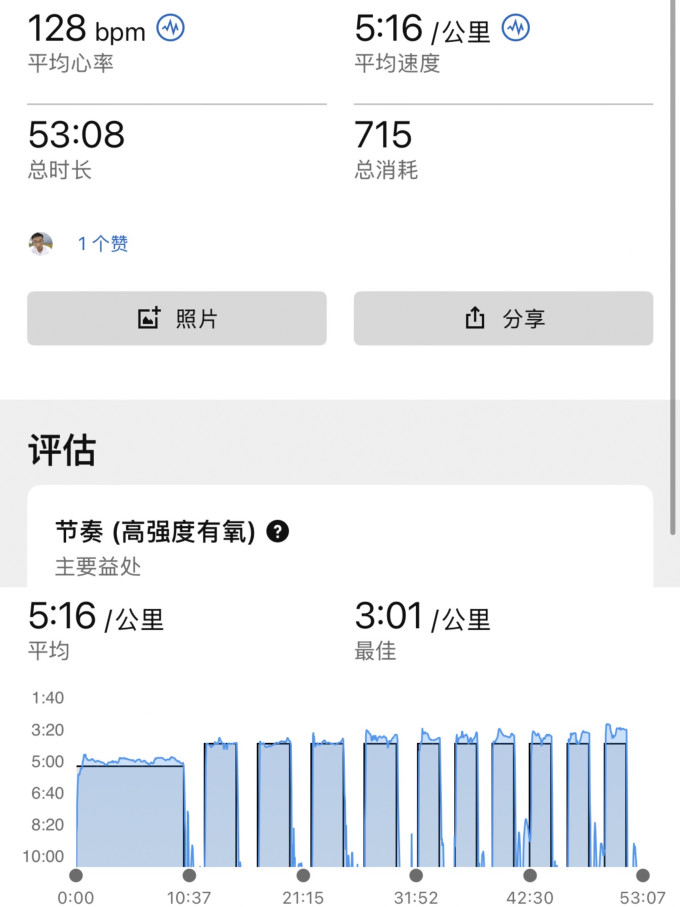Tap the 715 total calories value
The image size is (680, 907).
(383, 135)
